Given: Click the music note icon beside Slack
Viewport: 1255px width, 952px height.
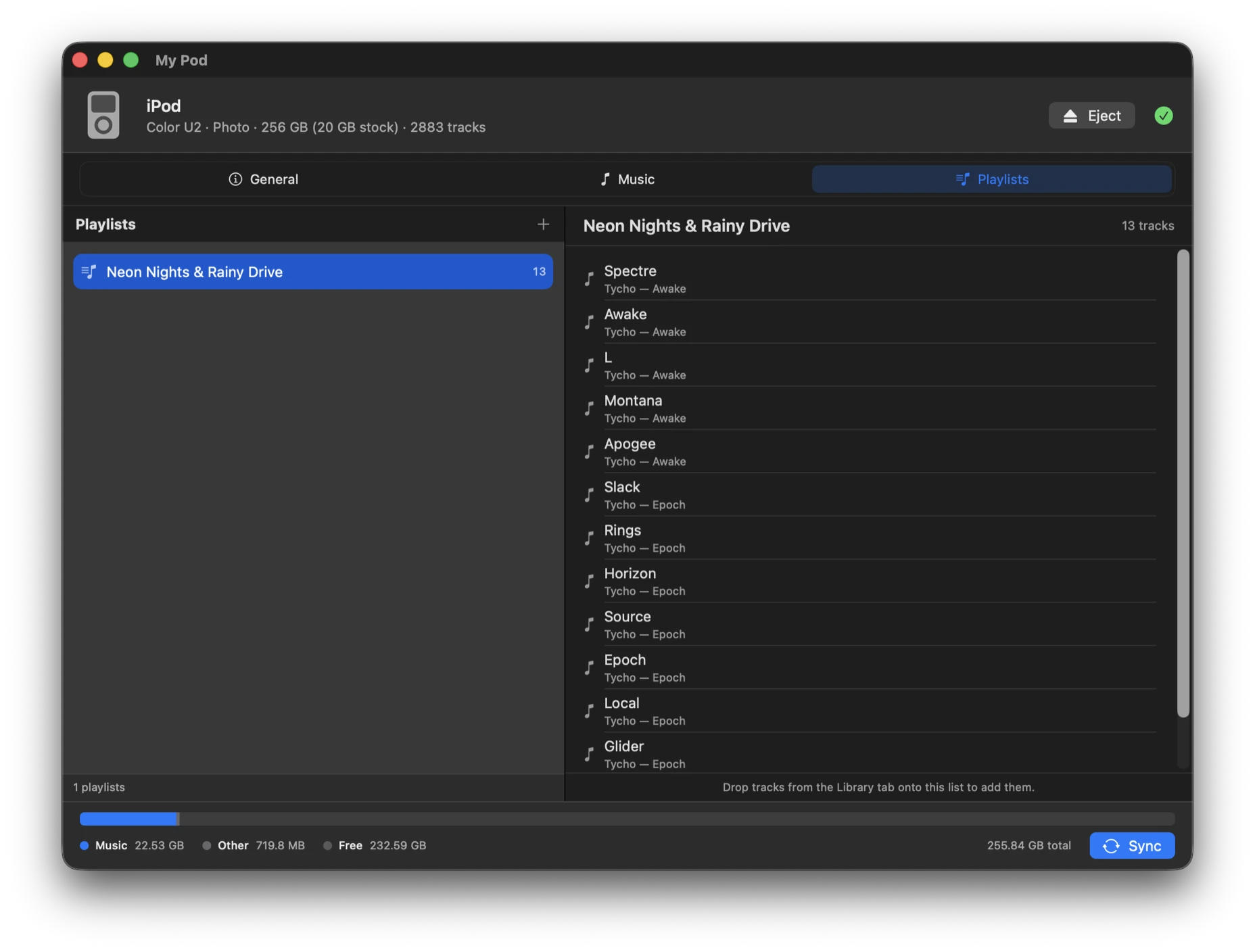Looking at the screenshot, I should point(589,495).
